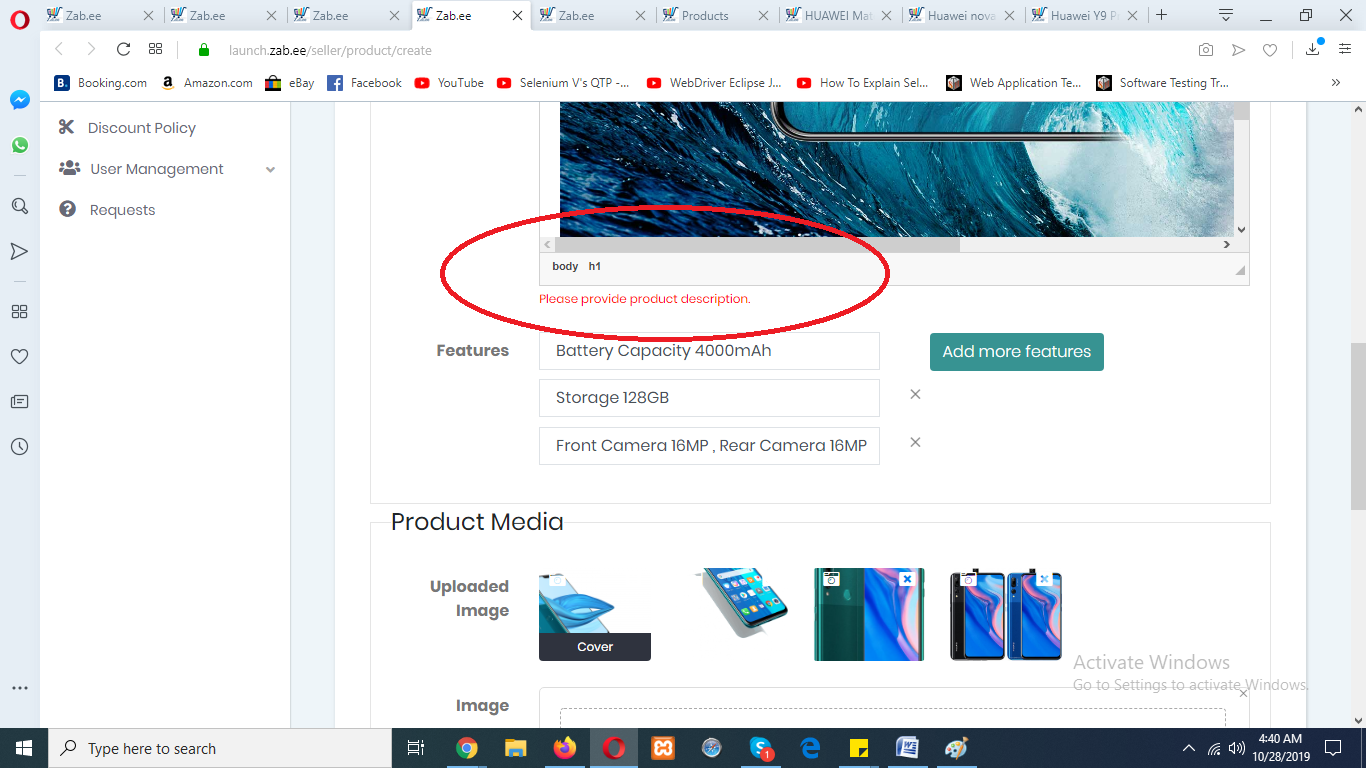Open Amazon.com bookmark

(206, 83)
